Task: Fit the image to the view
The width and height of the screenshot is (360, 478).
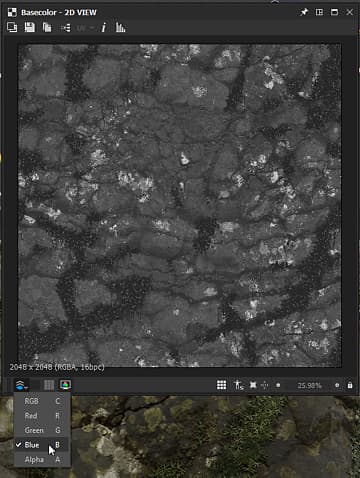Action: tap(253, 385)
